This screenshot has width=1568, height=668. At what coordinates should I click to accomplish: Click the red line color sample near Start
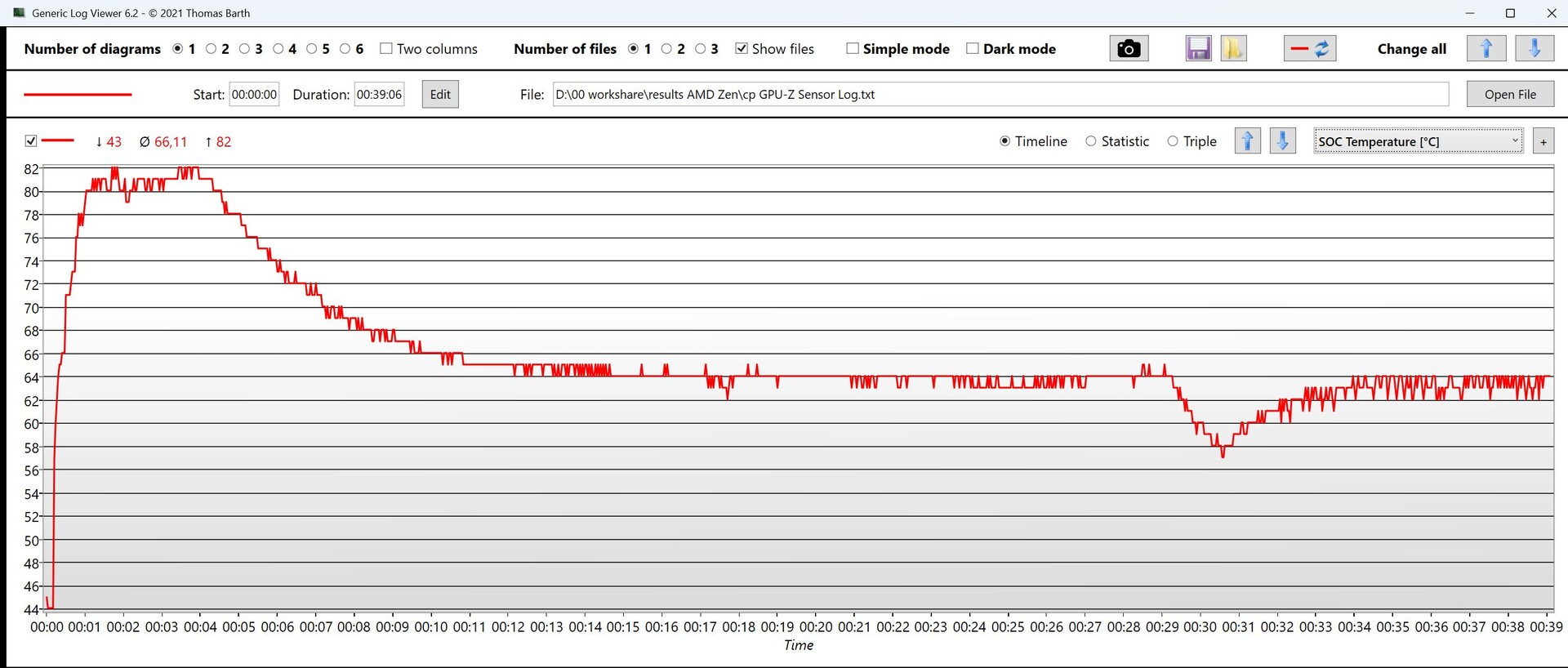pyautogui.click(x=78, y=95)
